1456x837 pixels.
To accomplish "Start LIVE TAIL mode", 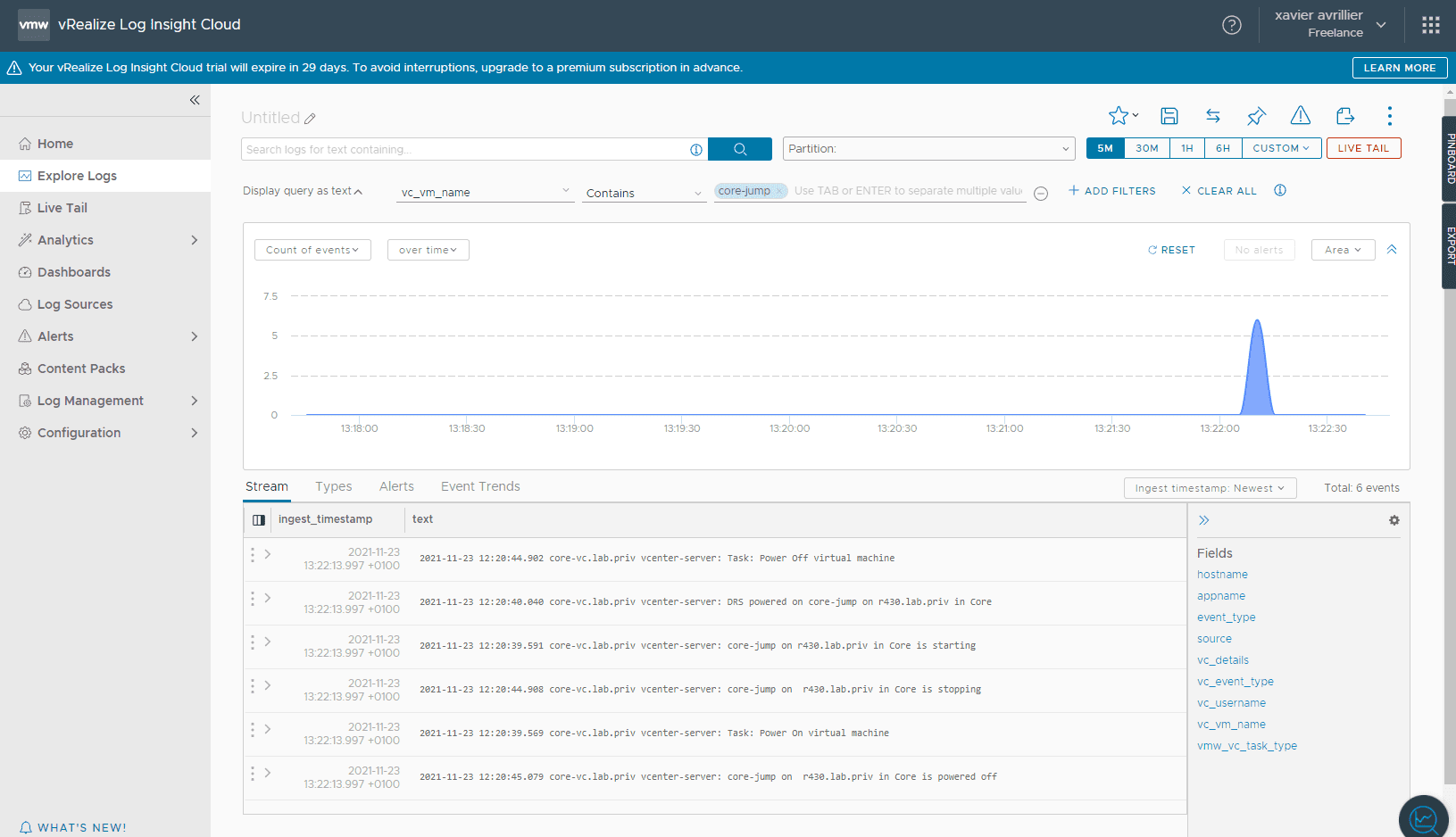I will click(1363, 148).
